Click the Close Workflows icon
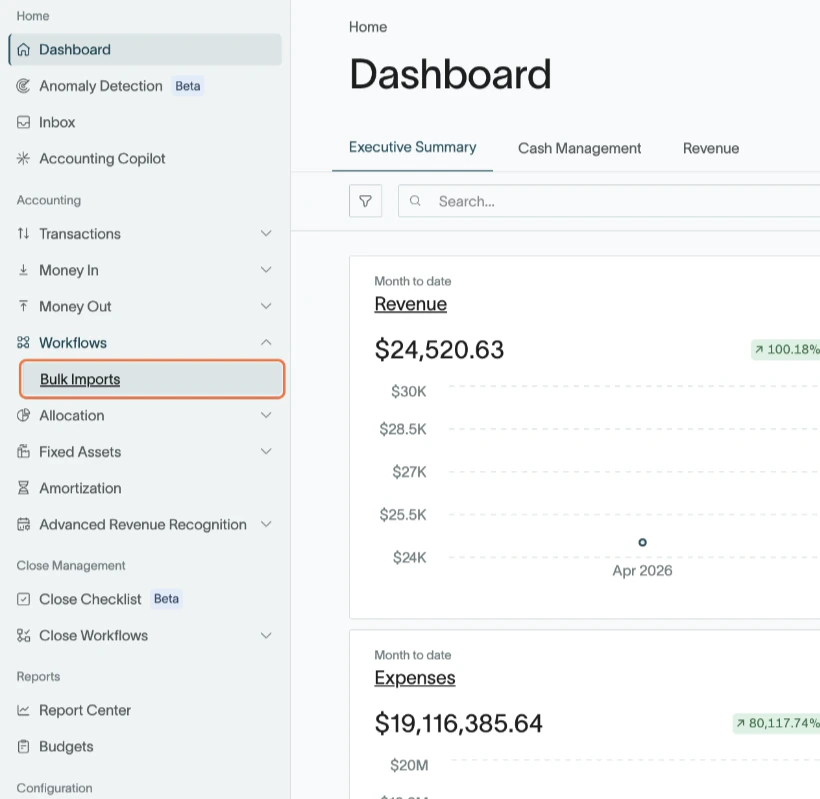Image resolution: width=820 pixels, height=799 pixels. pyautogui.click(x=24, y=635)
